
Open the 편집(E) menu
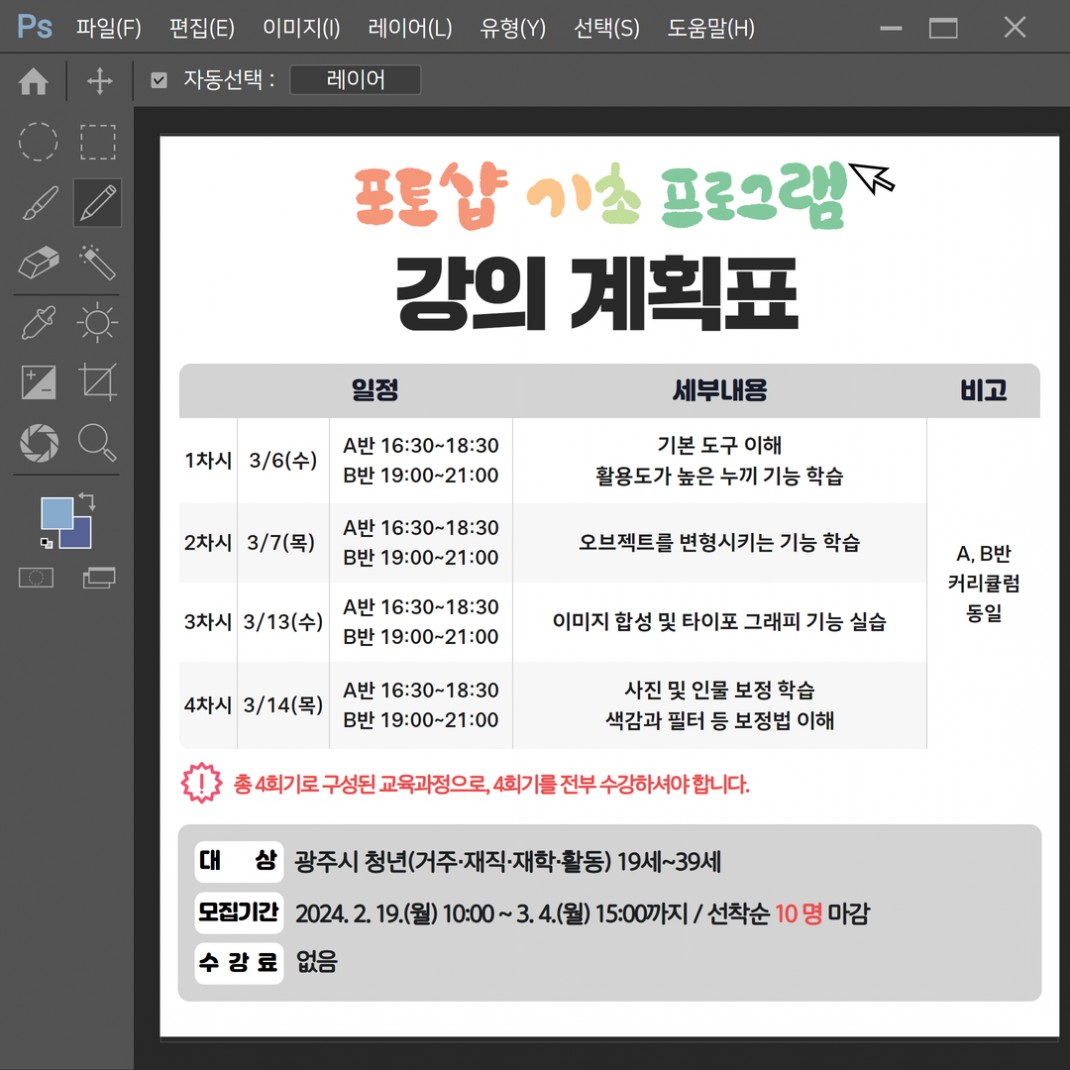pyautogui.click(x=201, y=28)
